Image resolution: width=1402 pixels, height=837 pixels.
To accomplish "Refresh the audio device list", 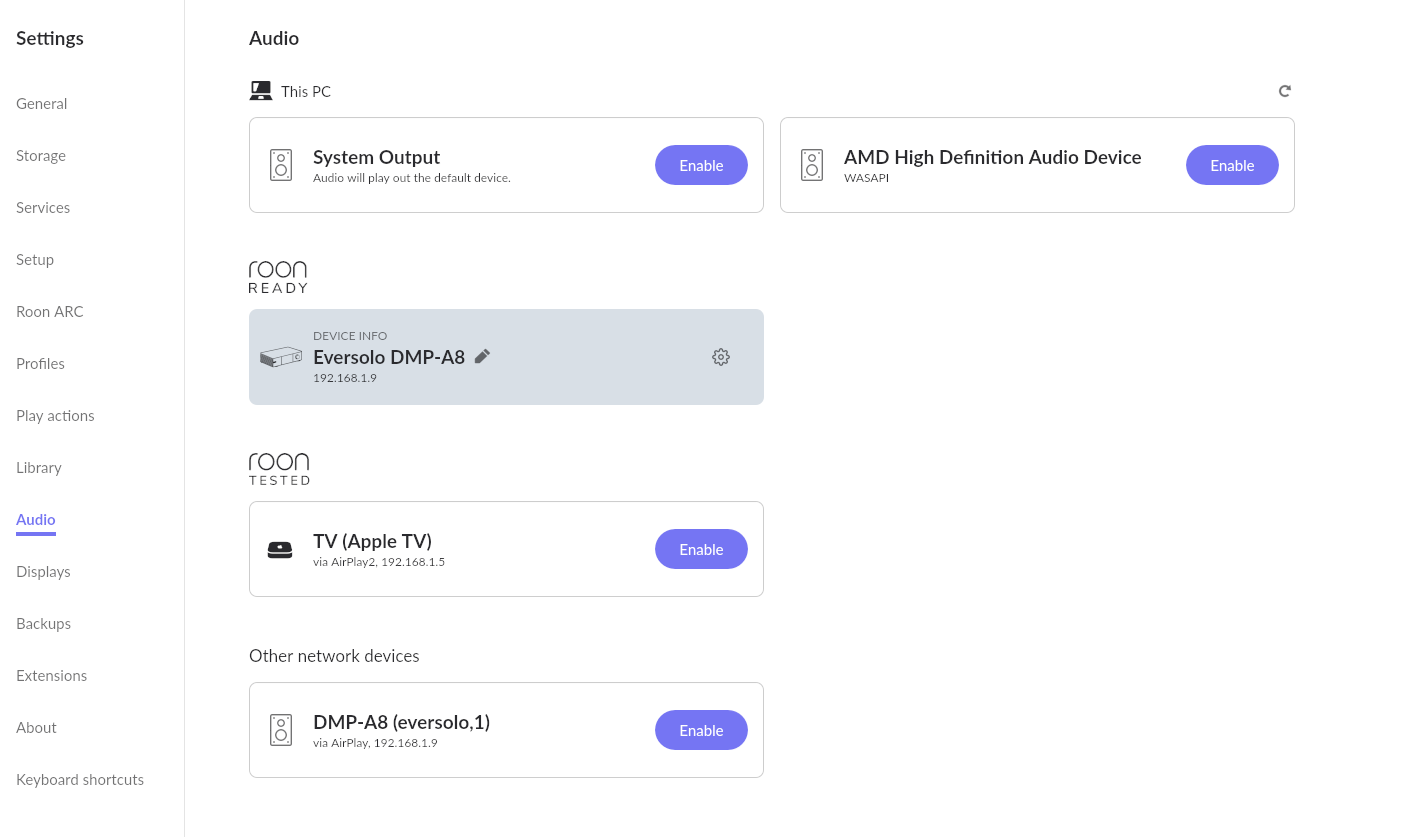I will 1285,91.
